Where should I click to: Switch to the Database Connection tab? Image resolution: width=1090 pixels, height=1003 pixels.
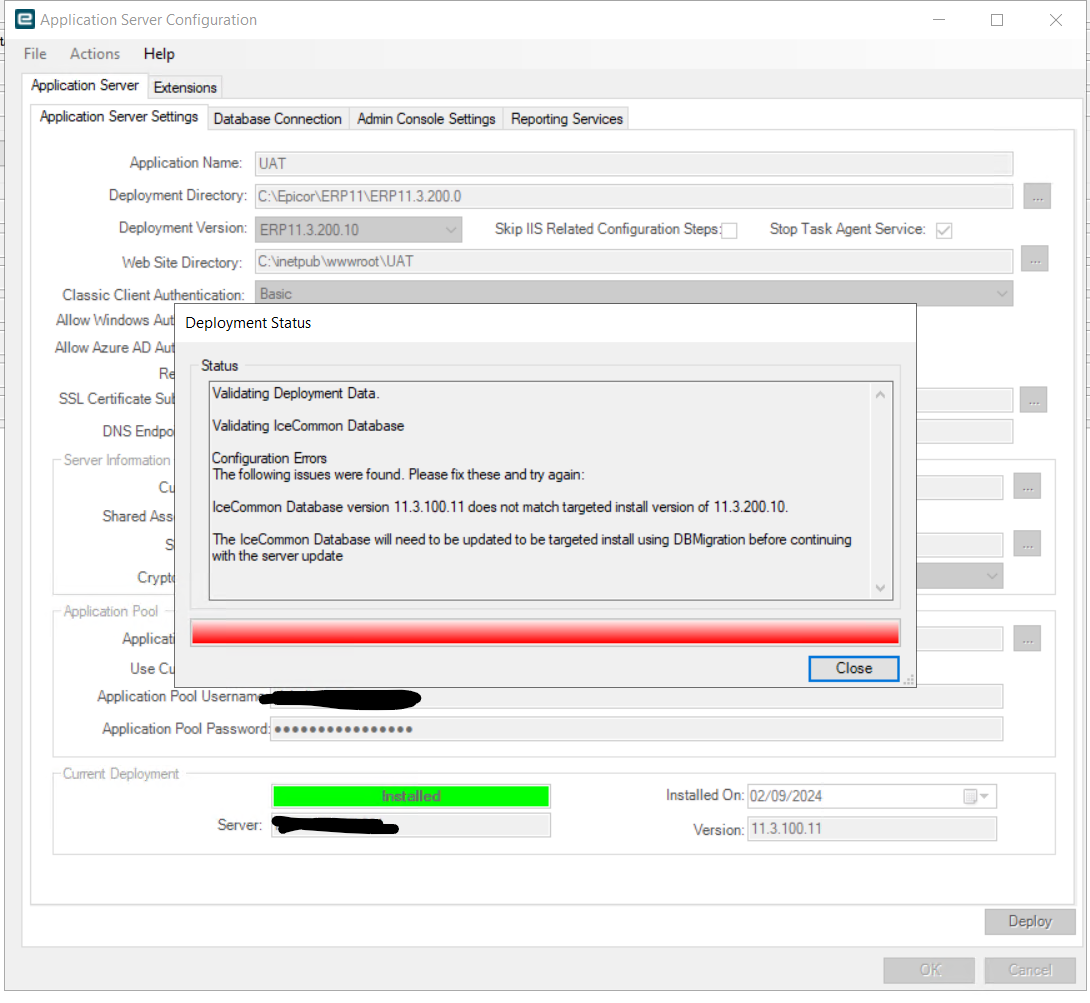pos(277,119)
